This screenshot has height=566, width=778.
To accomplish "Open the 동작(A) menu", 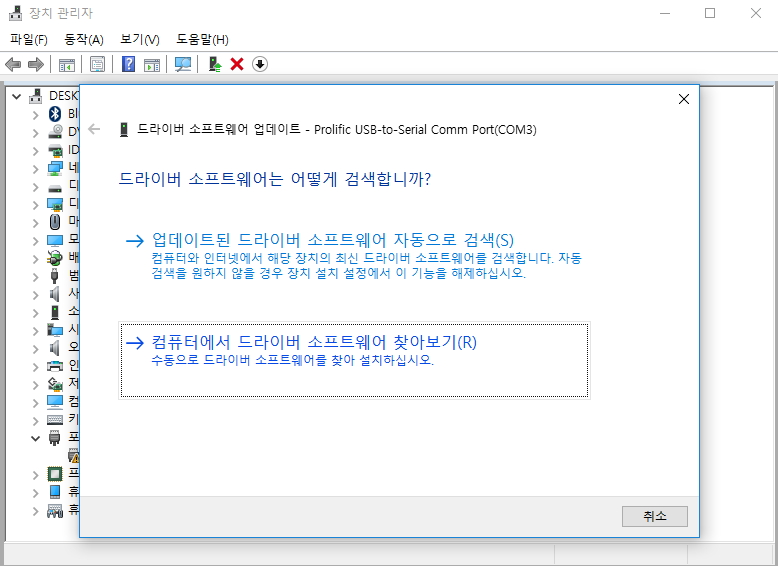I will click(83, 39).
